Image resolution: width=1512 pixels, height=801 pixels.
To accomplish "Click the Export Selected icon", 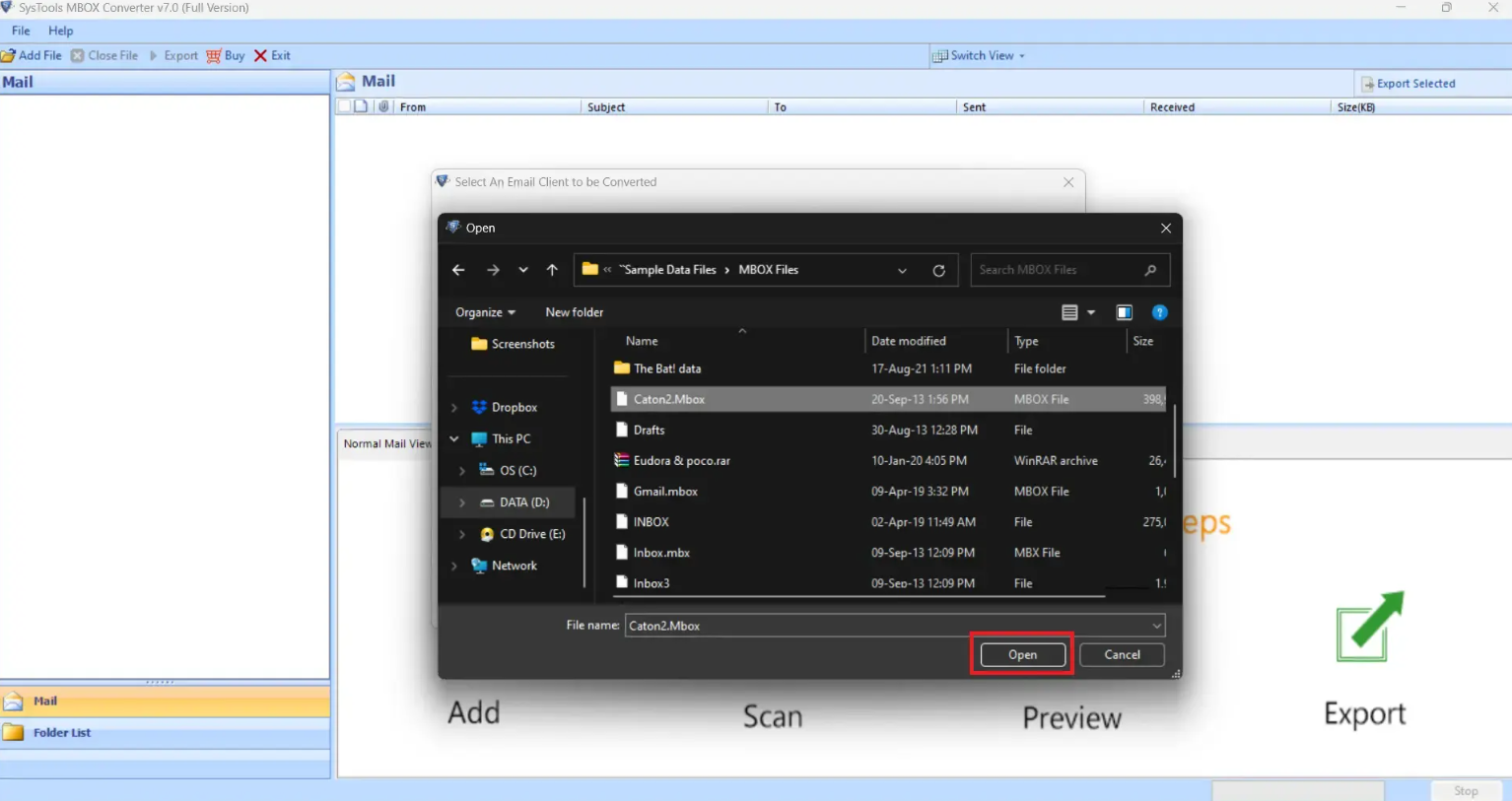I will coord(1367,84).
